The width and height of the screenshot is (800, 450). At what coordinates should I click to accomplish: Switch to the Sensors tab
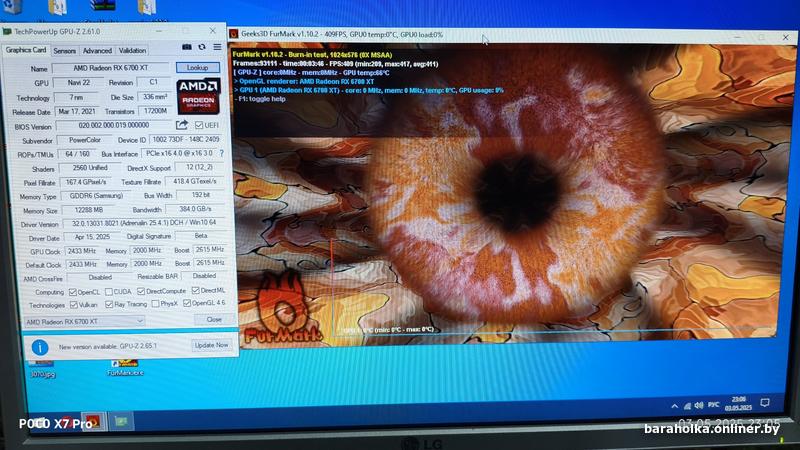tap(64, 51)
